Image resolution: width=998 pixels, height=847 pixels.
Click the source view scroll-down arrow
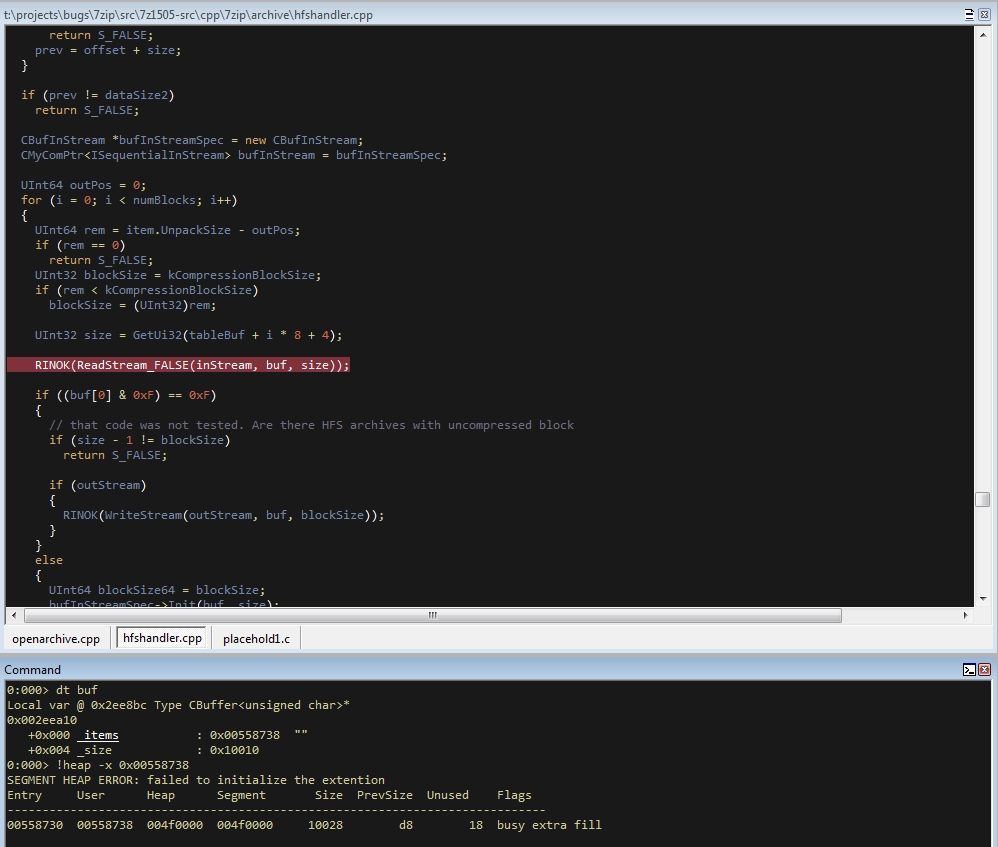[x=982, y=598]
